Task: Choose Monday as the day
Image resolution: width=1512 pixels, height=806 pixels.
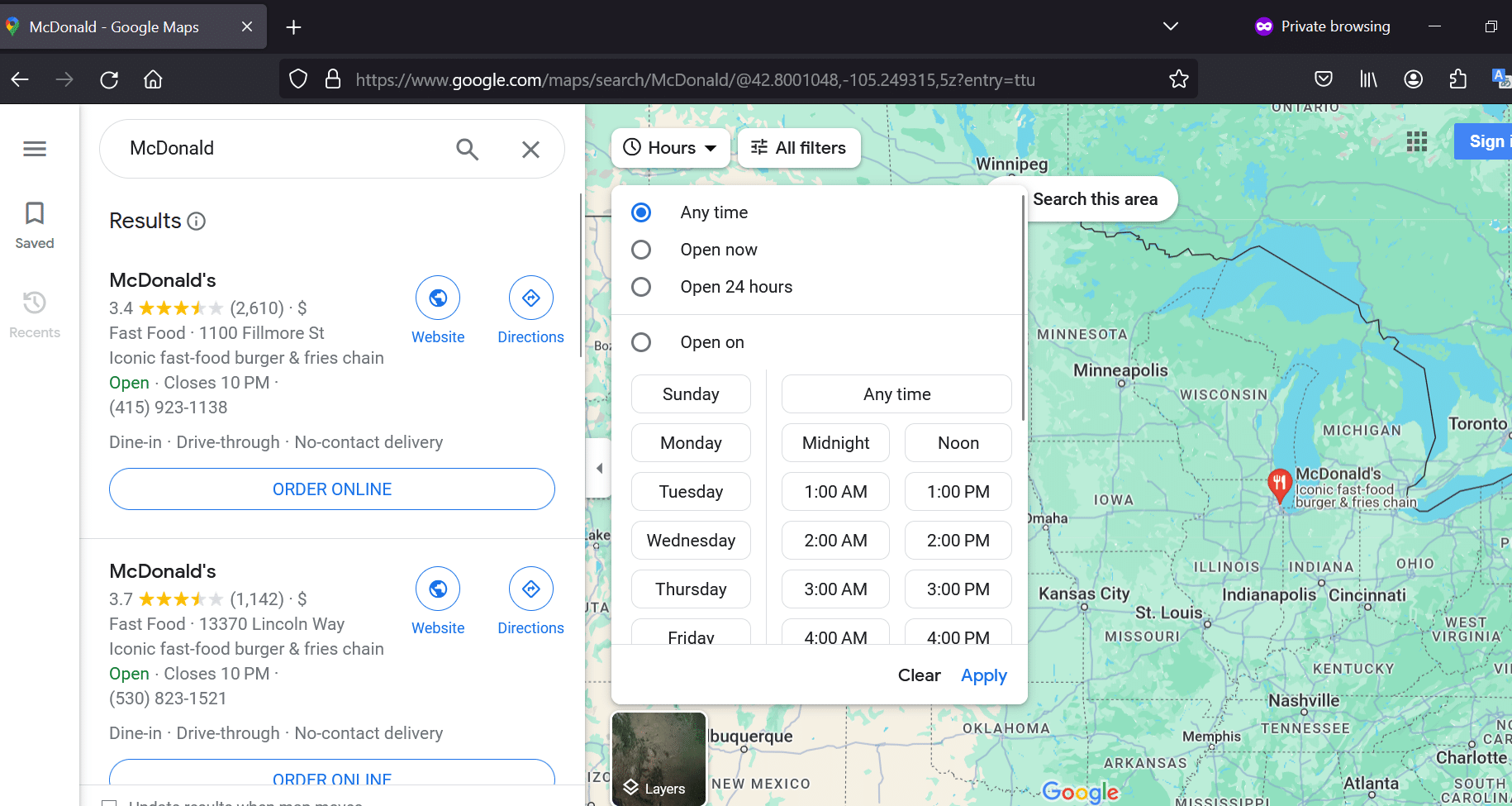Action: click(691, 443)
